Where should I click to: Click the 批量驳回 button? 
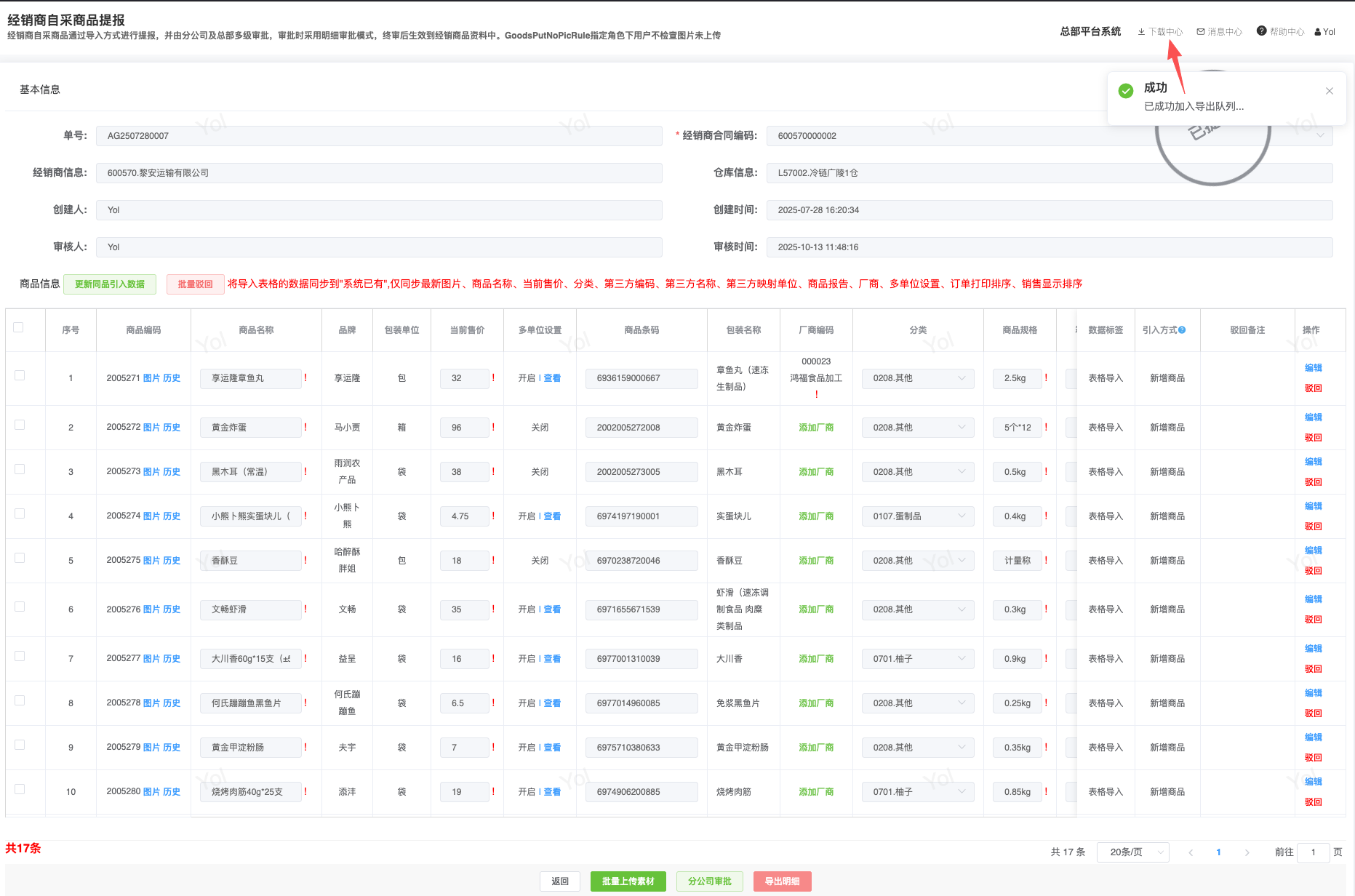click(x=195, y=284)
